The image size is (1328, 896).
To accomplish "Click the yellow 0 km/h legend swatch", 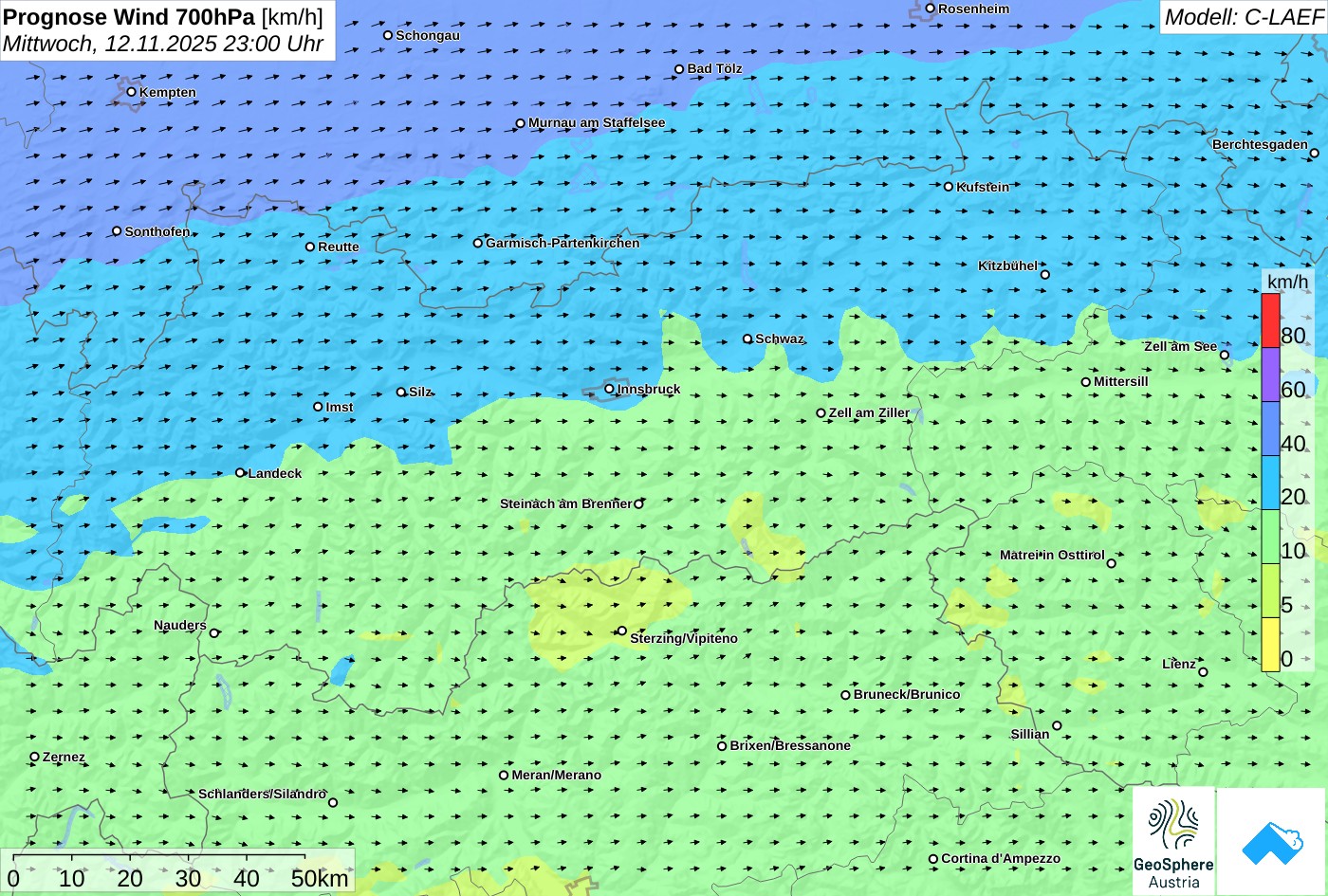I will pyautogui.click(x=1270, y=645).
